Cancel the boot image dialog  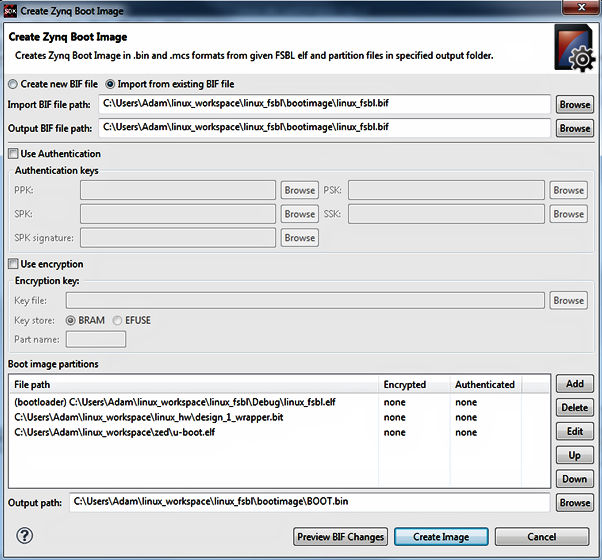[x=541, y=537]
